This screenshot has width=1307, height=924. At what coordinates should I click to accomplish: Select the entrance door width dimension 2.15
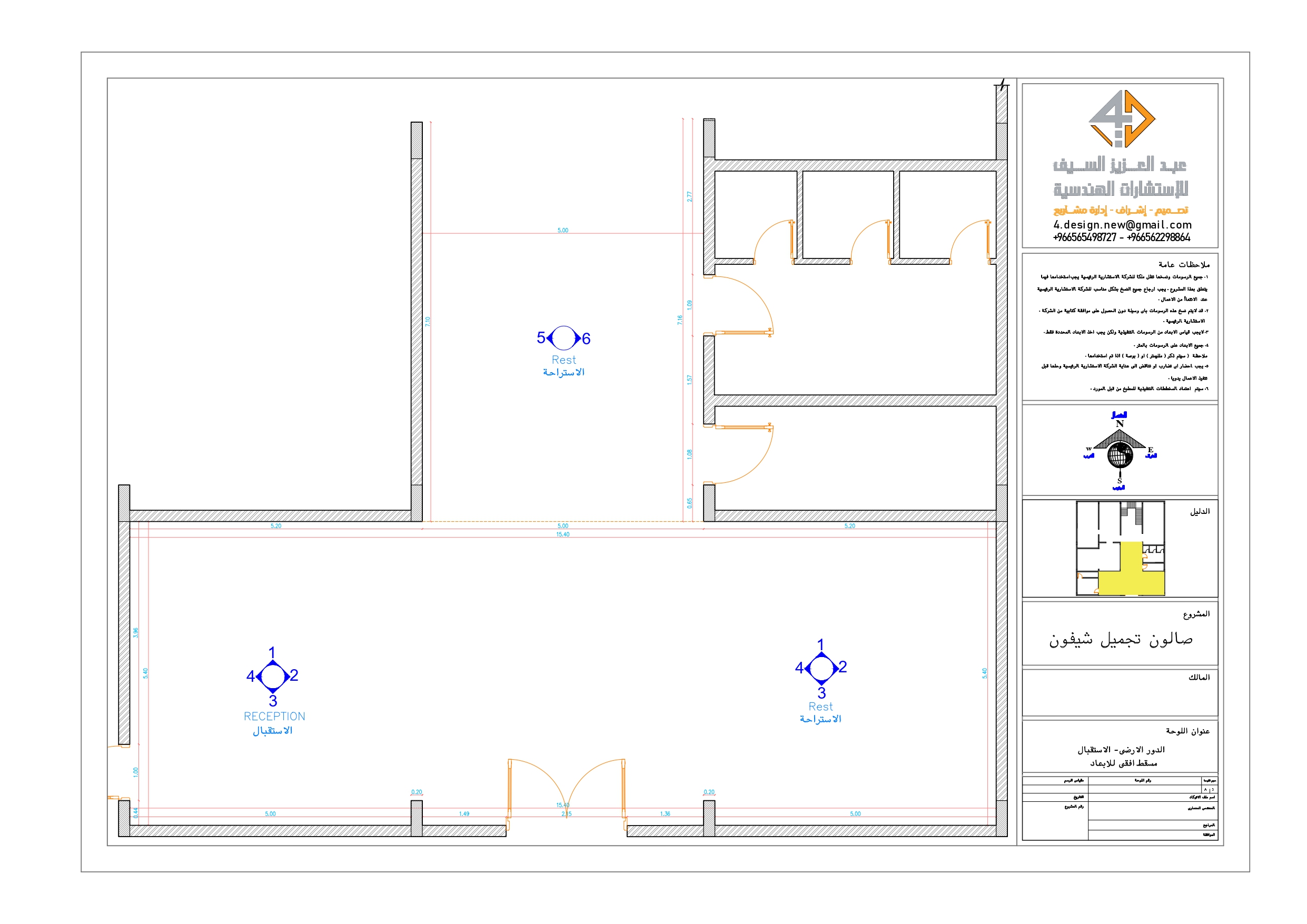[x=567, y=814]
